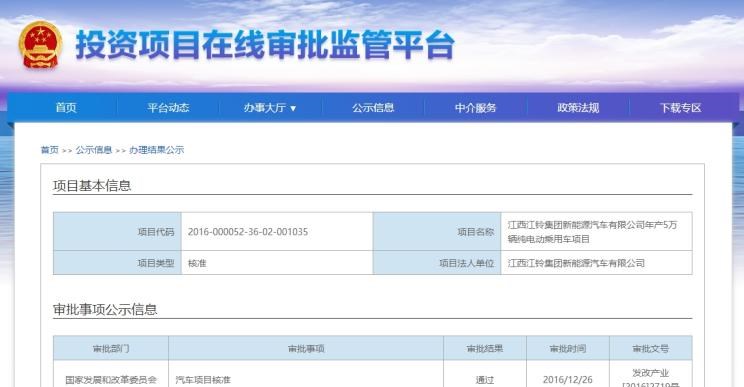Follow the 办理结果公示 breadcrumb link
The image size is (744, 387).
click(156, 150)
